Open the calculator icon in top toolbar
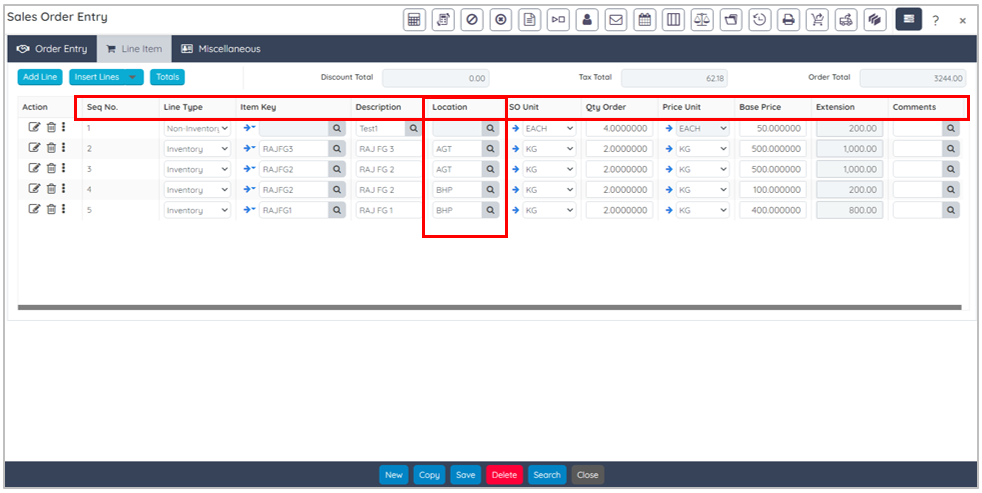Image resolution: width=982 pixels, height=493 pixels. (414, 19)
